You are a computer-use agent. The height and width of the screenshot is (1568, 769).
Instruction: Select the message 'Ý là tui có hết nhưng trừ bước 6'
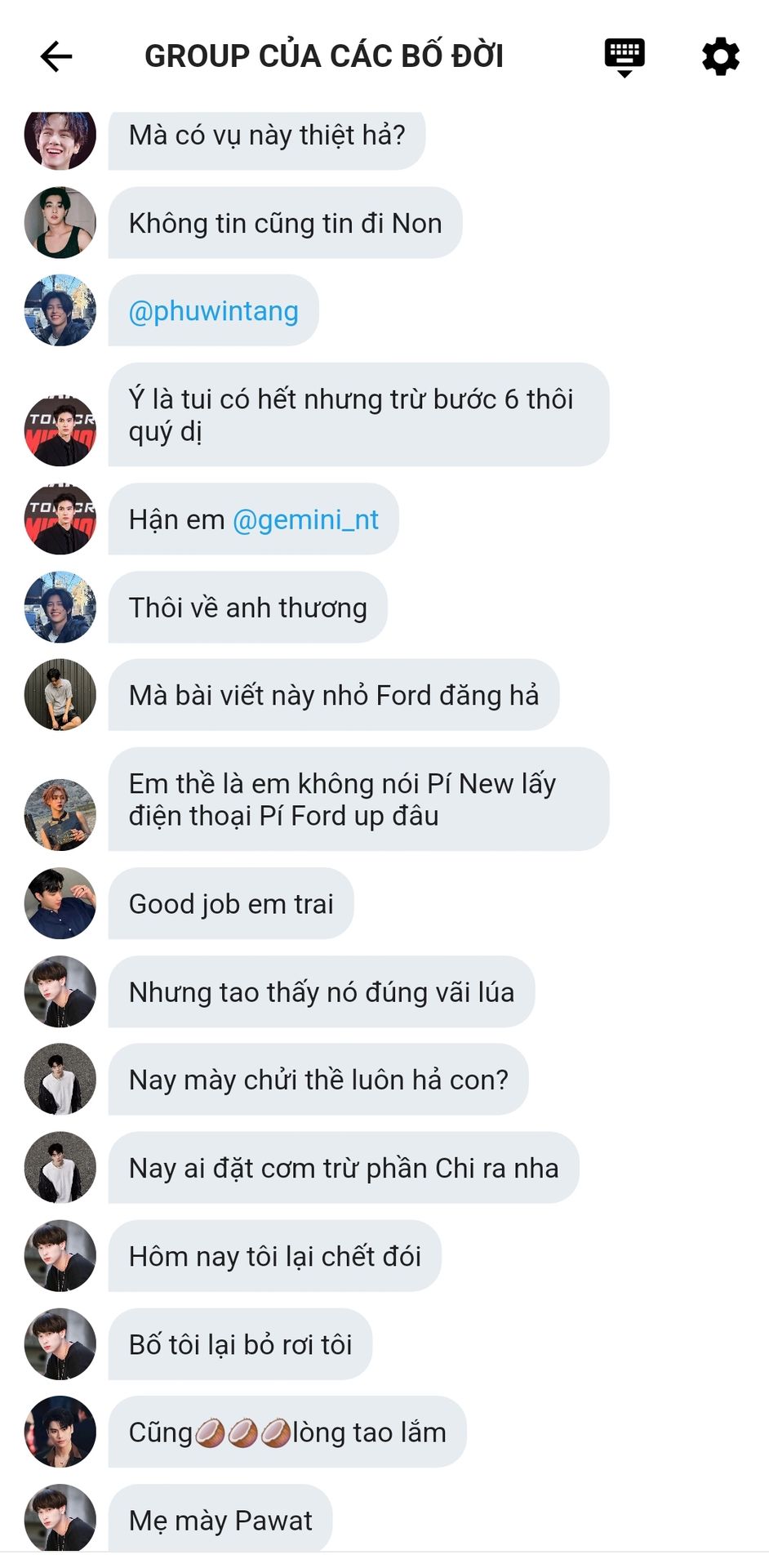(x=358, y=415)
